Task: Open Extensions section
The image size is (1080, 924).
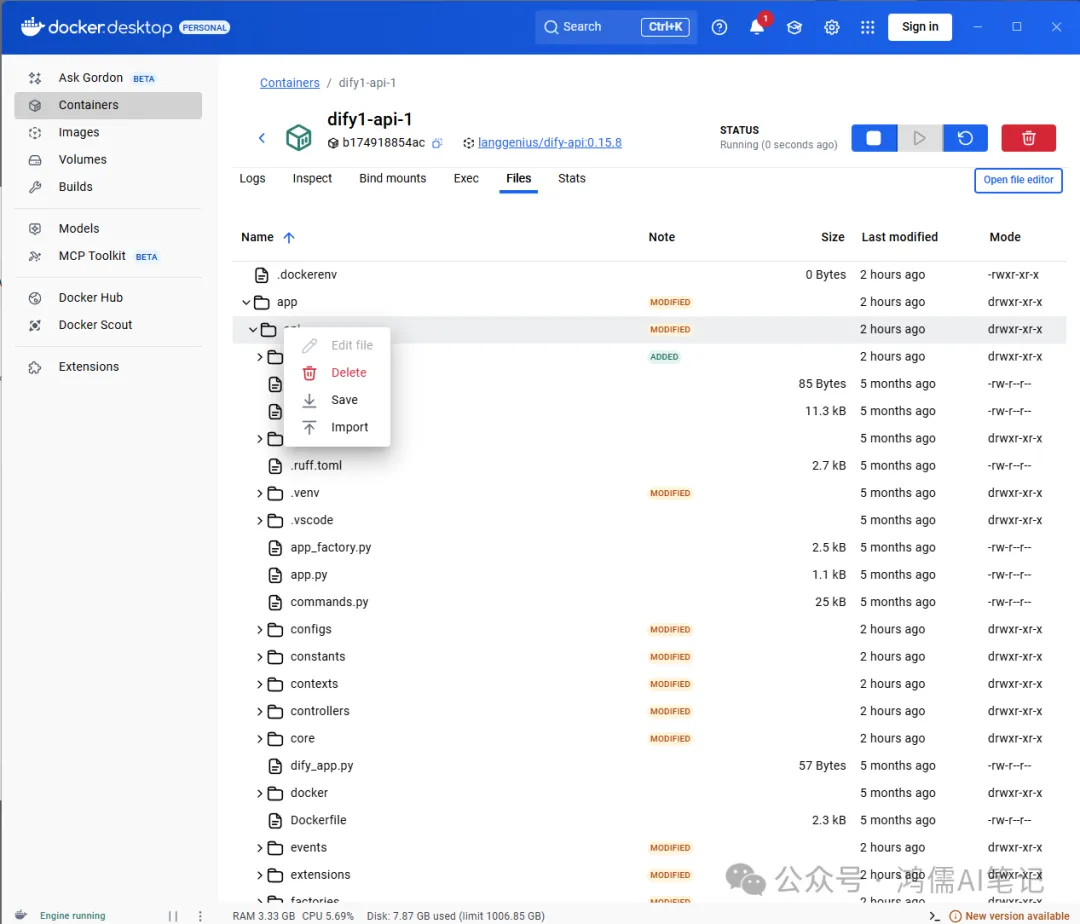Action: pyautogui.click(x=107, y=367)
